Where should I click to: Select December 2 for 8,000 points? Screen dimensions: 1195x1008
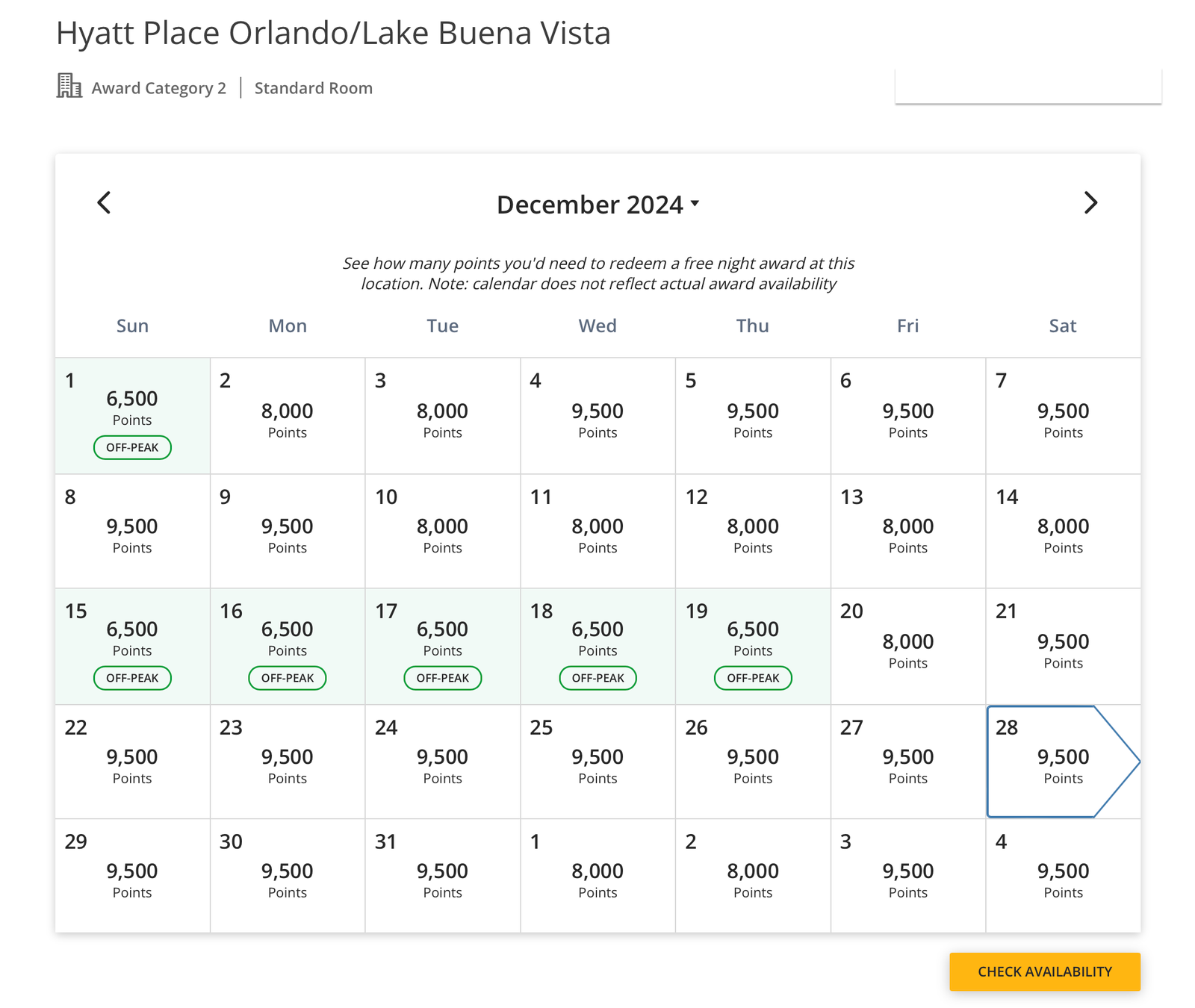tap(288, 416)
